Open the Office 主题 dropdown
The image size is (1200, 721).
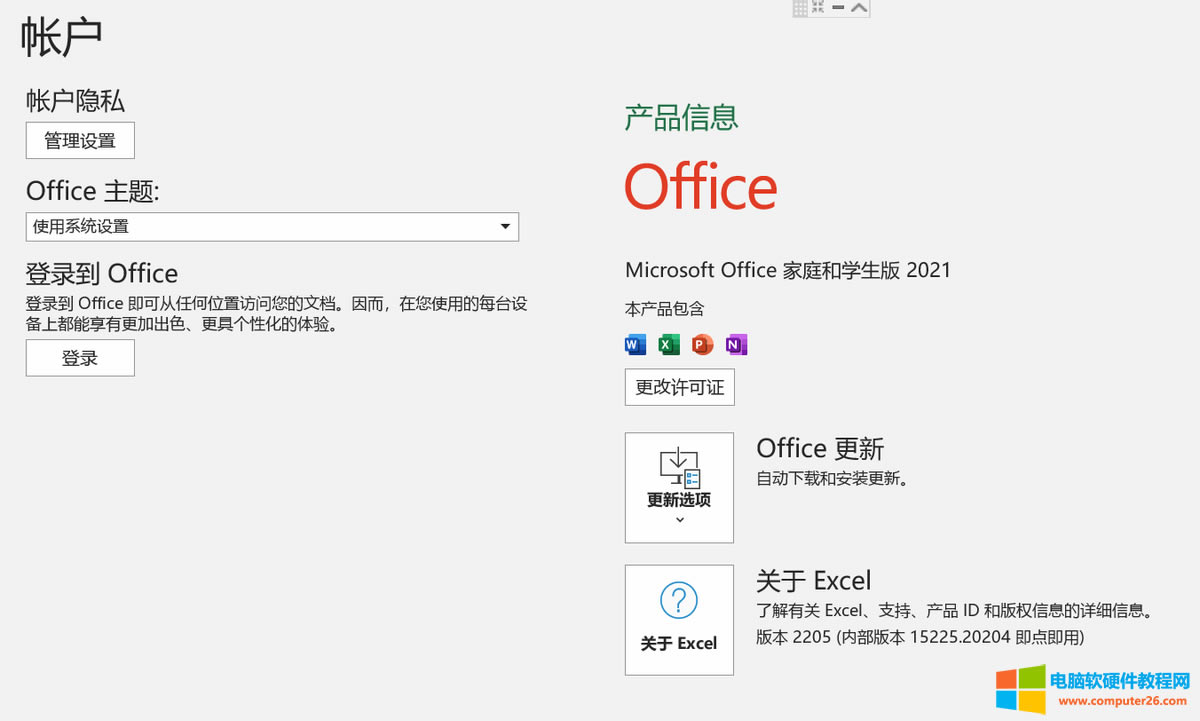tap(506, 227)
